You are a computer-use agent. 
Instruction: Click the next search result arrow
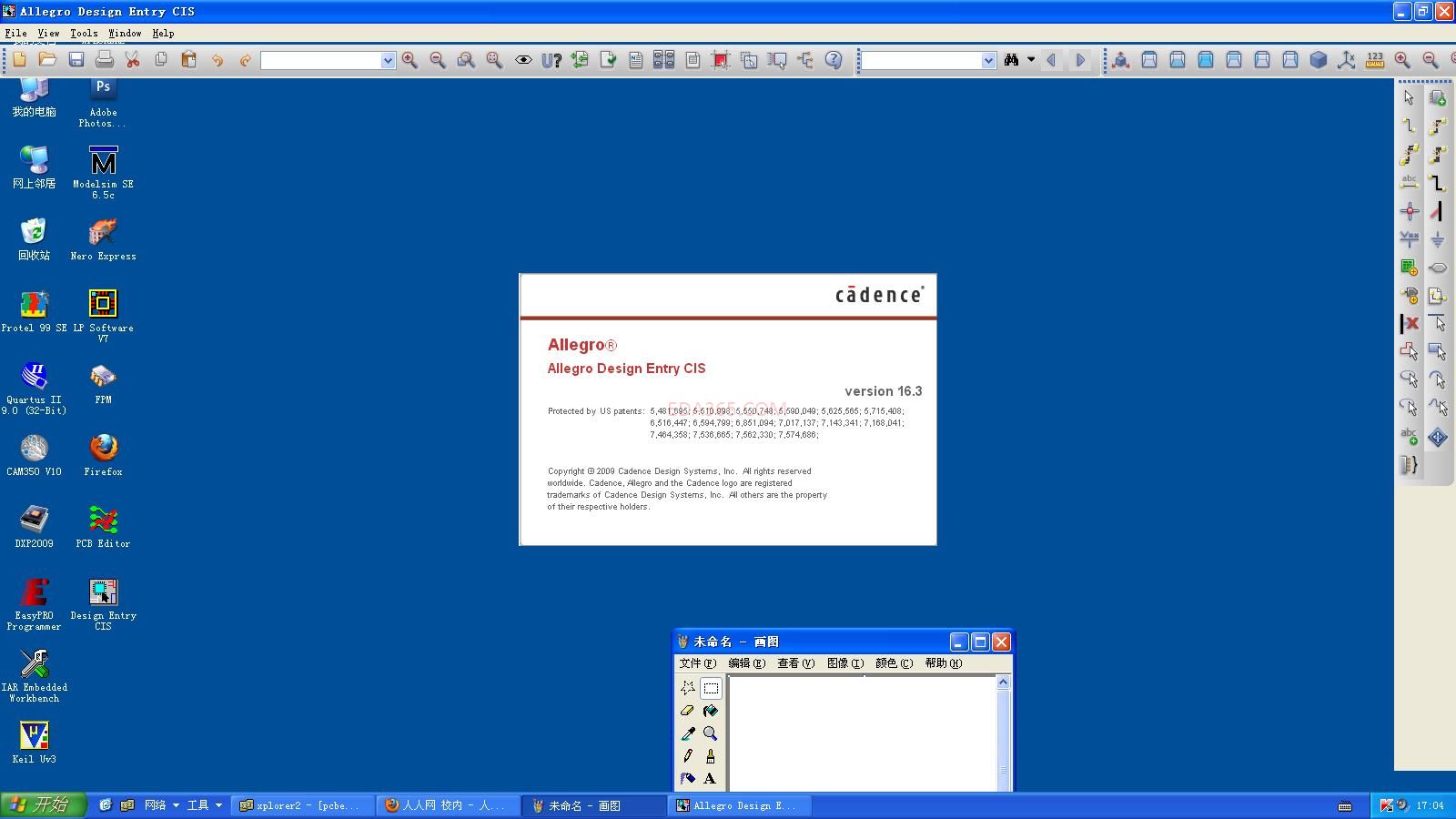pyautogui.click(x=1080, y=60)
